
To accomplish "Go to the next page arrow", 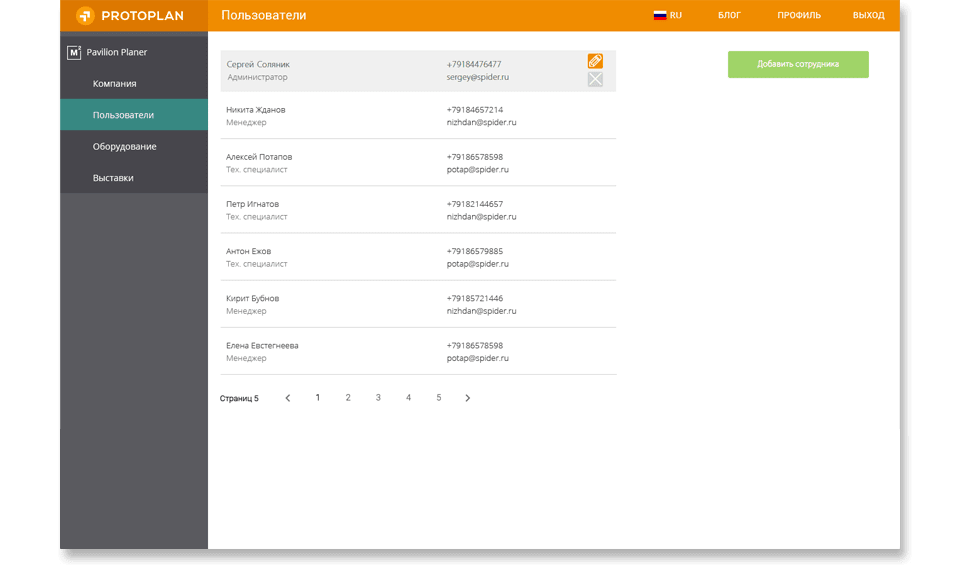I will [468, 398].
